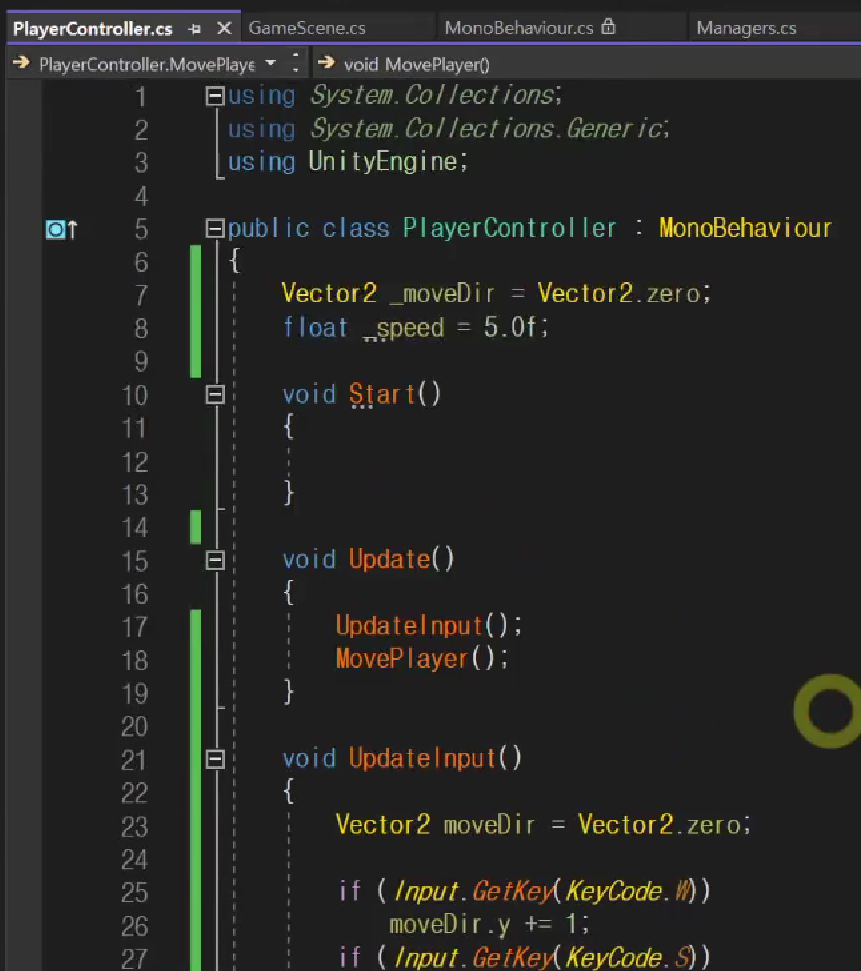
Task: Click line number 12 in the gutter
Action: tap(134, 462)
